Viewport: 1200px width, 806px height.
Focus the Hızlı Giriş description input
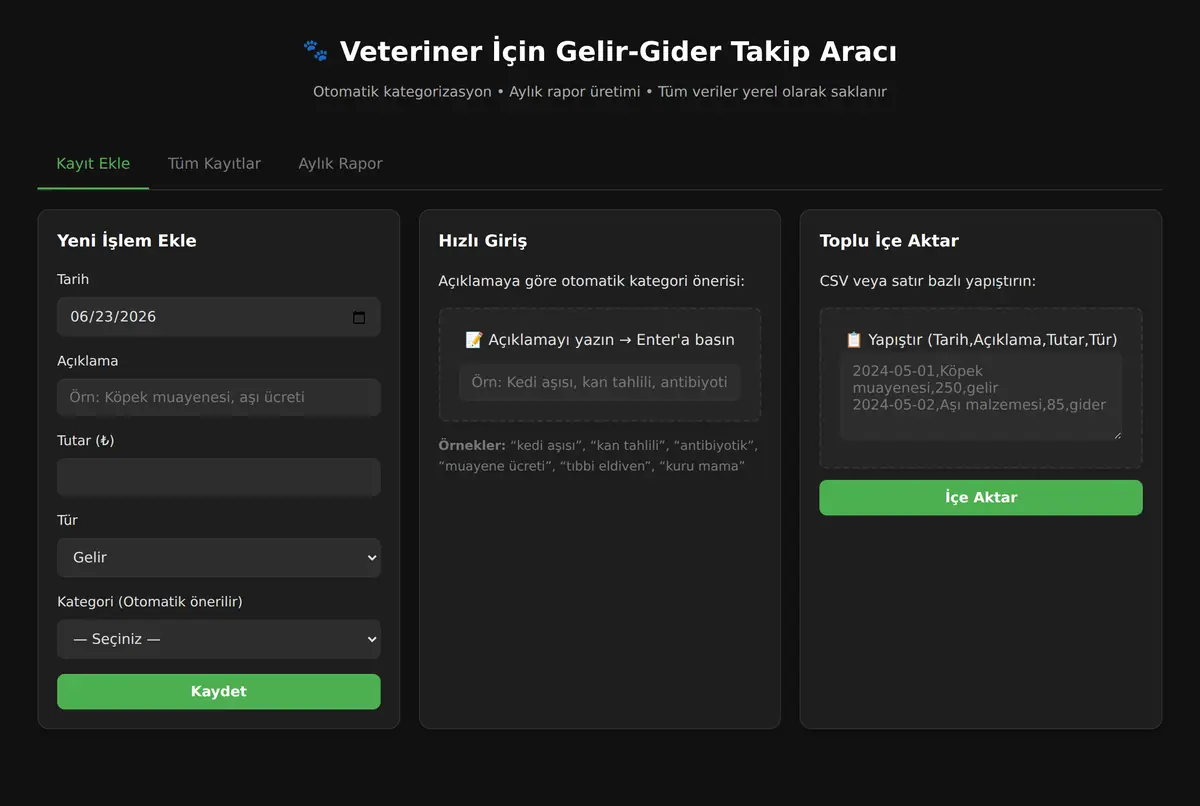[x=599, y=382]
